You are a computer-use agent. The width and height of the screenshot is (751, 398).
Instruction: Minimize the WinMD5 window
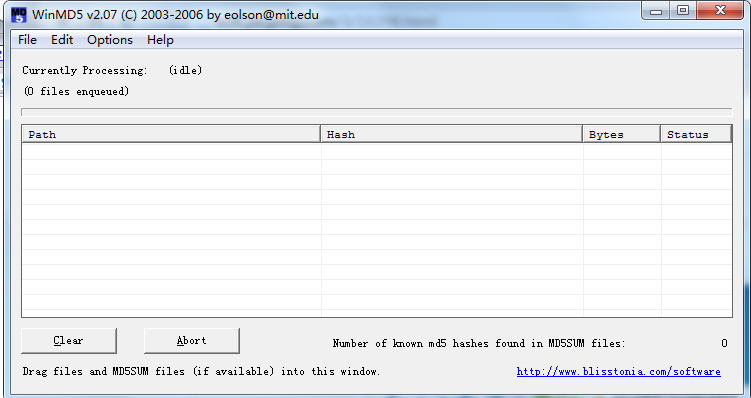pos(656,11)
